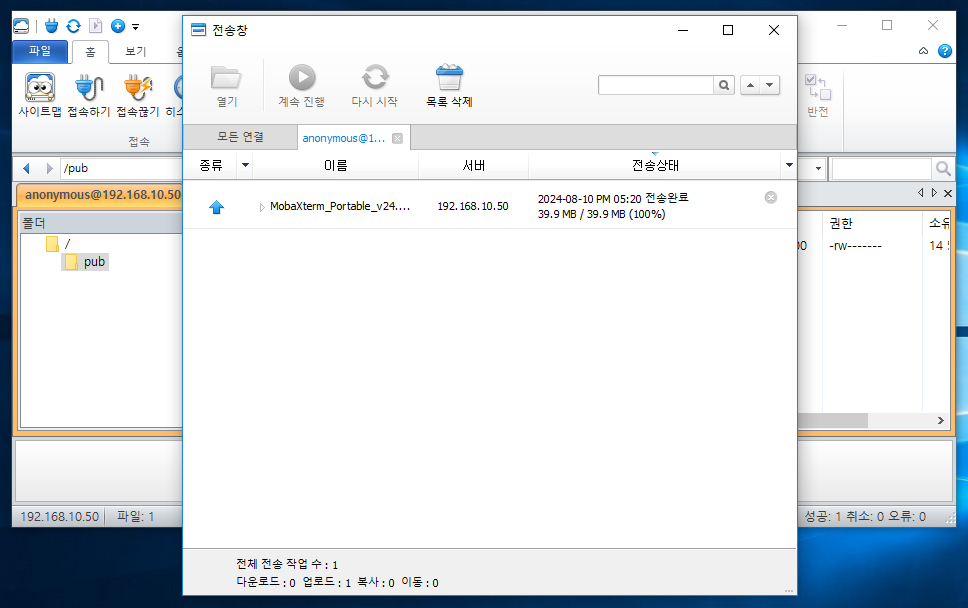The height and width of the screenshot is (608, 968).
Task: Click the quick-access refresh icon
Action: (73, 26)
